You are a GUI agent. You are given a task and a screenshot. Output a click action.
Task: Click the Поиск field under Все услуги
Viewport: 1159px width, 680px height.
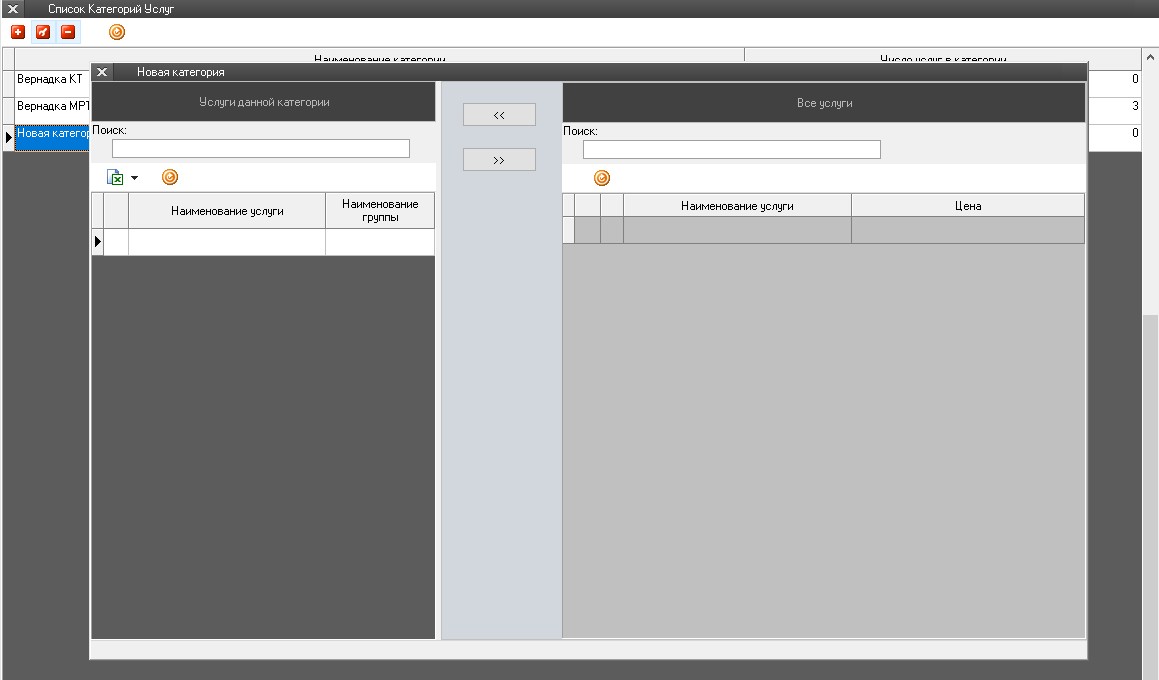pos(731,149)
